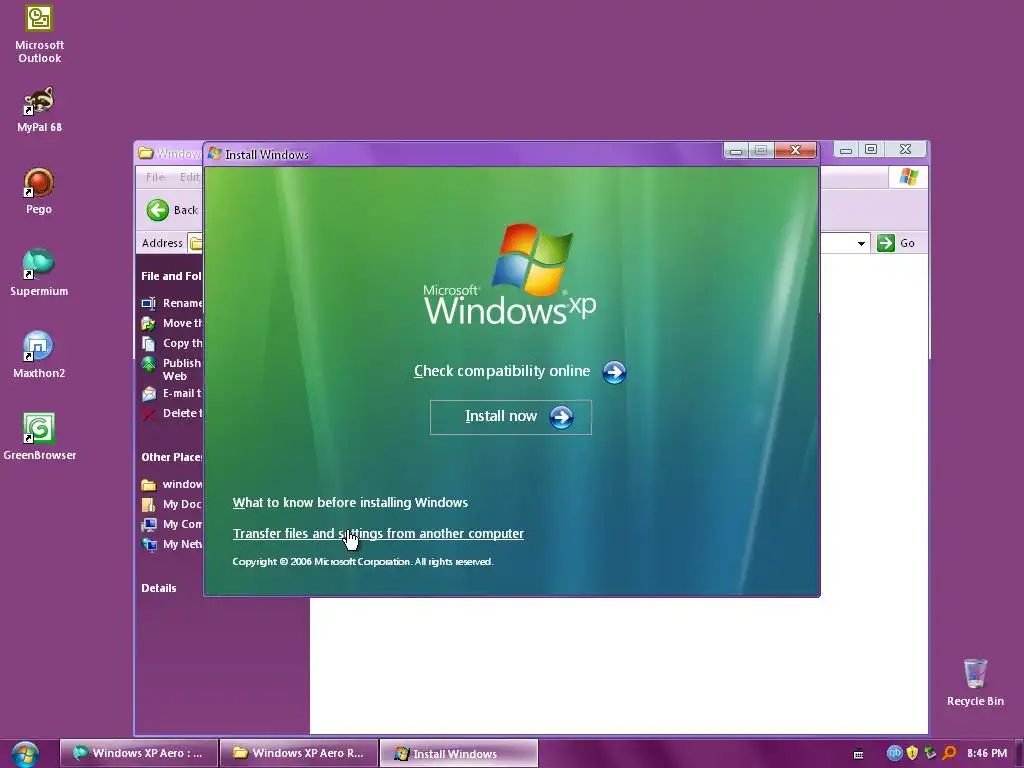The height and width of the screenshot is (768, 1024).
Task: Select the Pego desktop shortcut
Action: 39,191
